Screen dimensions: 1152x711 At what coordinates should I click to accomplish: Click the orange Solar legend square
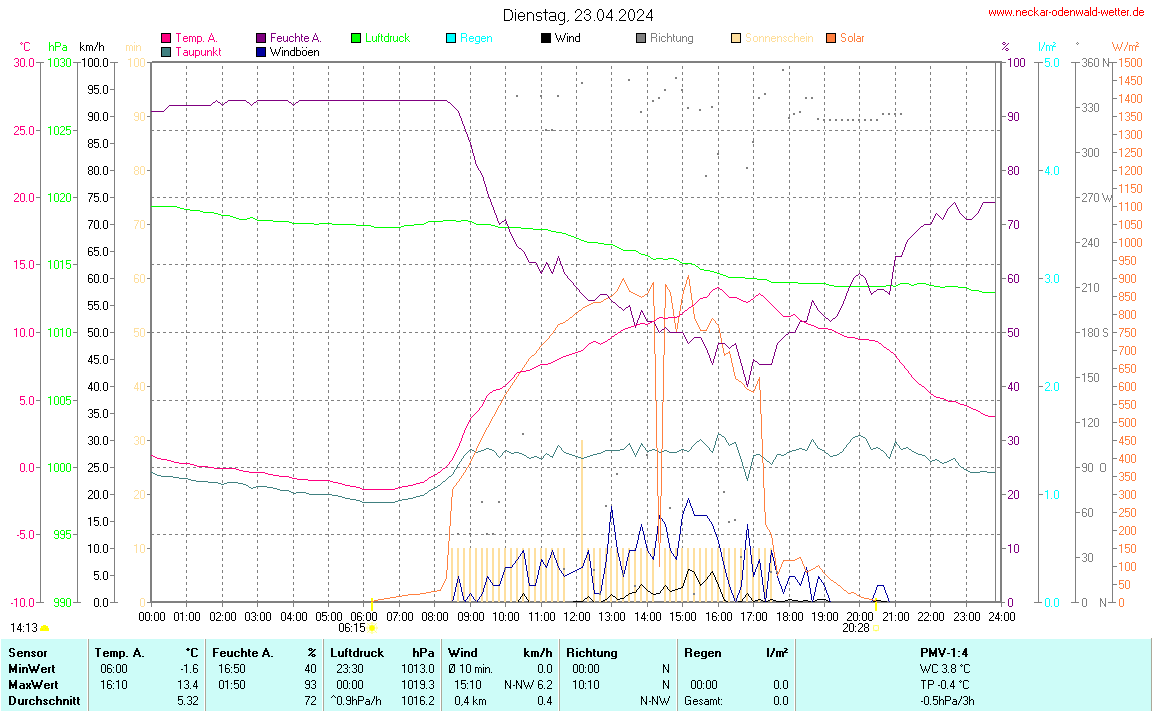(831, 38)
